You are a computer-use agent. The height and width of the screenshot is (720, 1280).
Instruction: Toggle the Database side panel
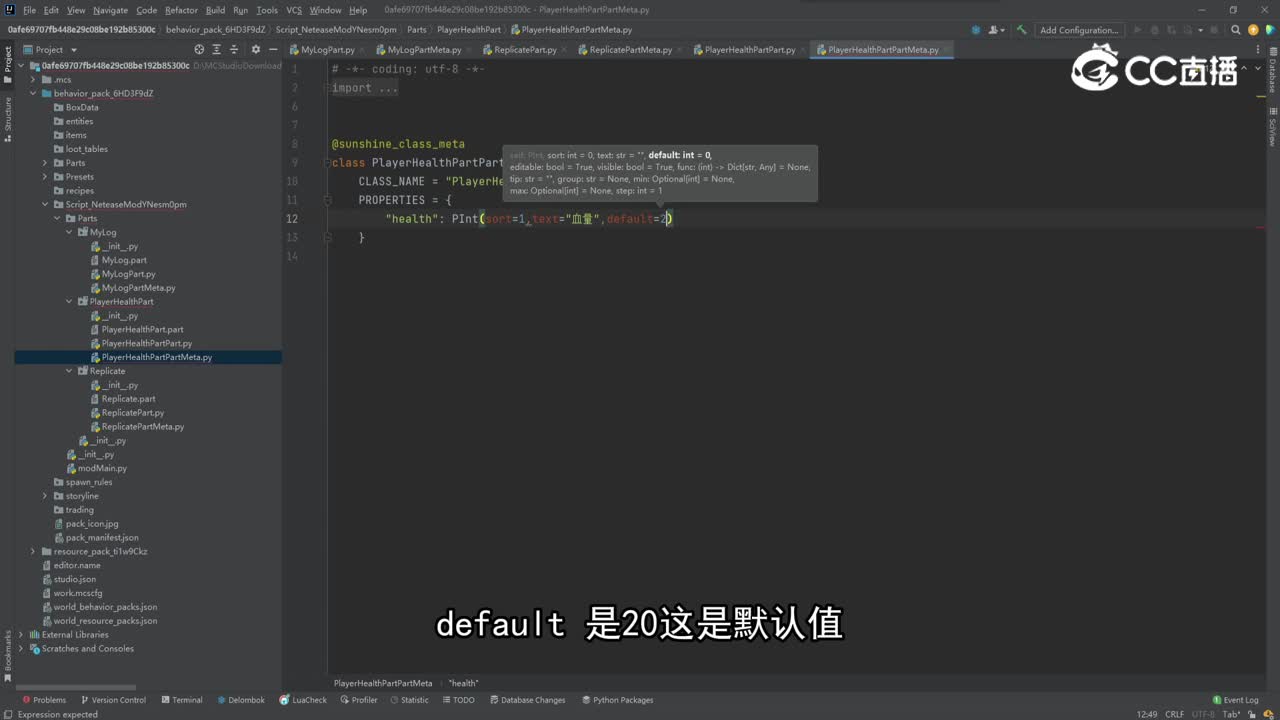point(1272,74)
